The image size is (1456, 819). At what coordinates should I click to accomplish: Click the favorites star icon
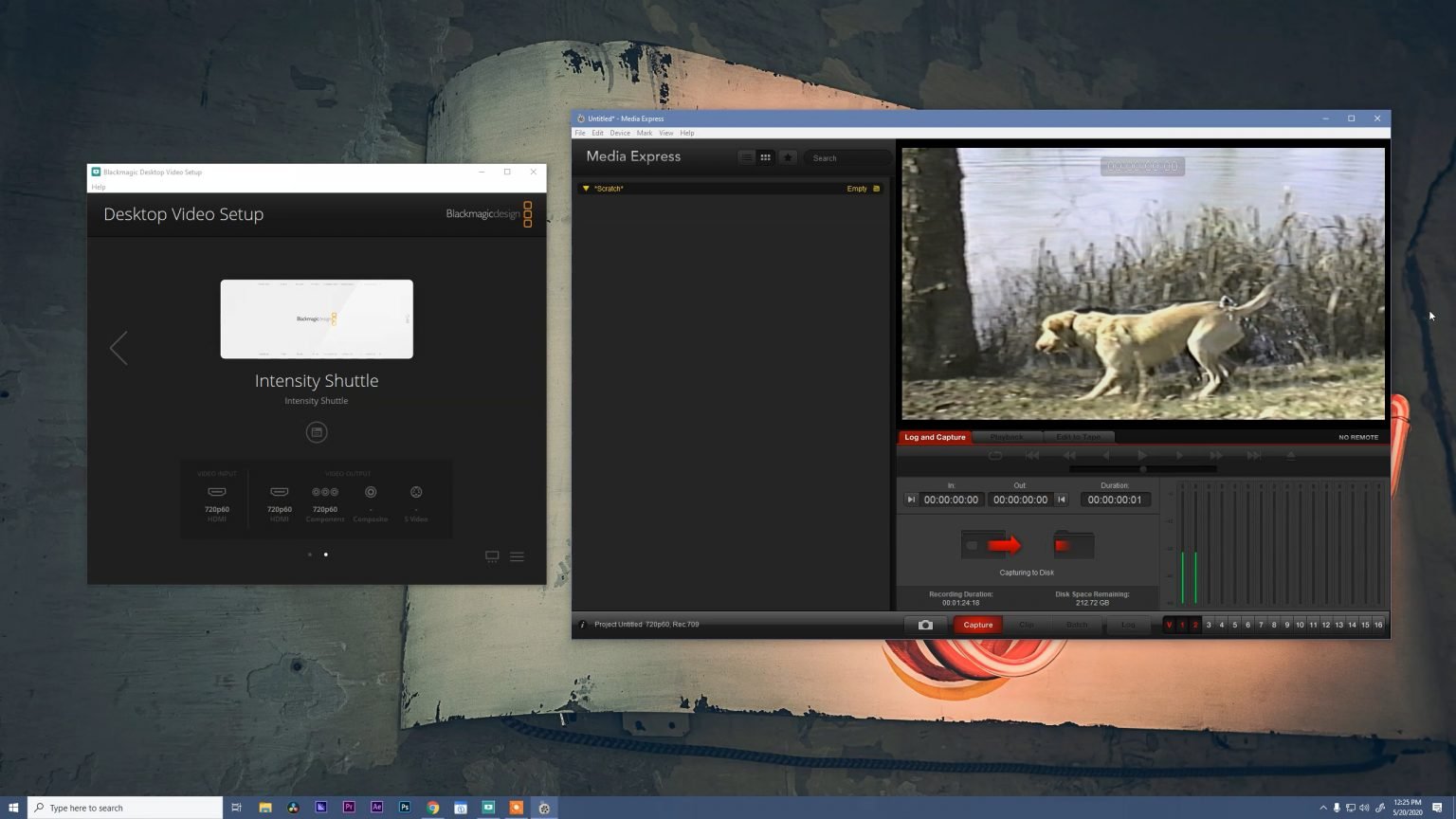(x=789, y=157)
